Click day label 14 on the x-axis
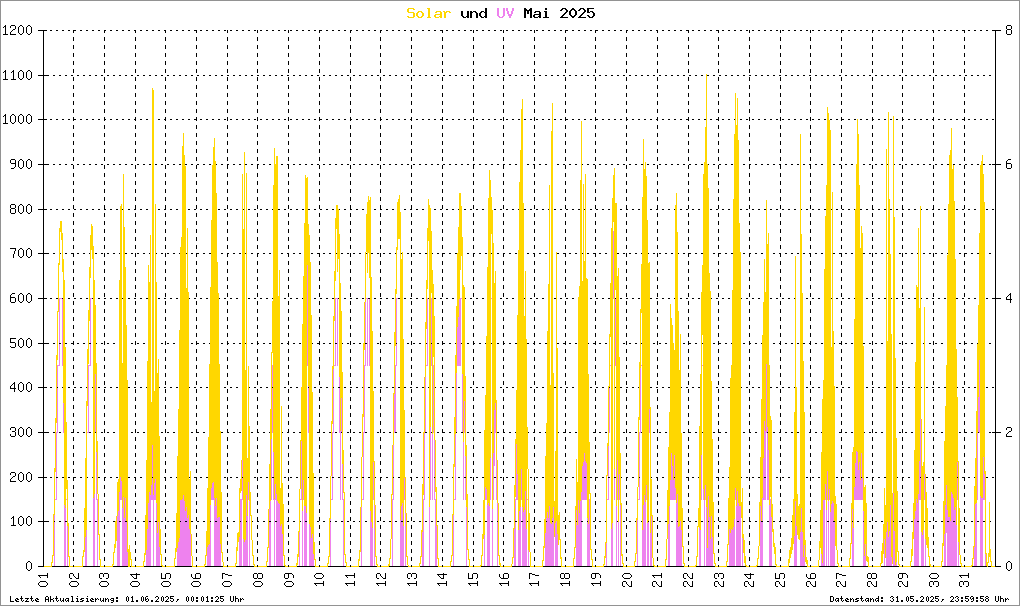Image resolution: width=1020 pixels, height=606 pixels. pyautogui.click(x=442, y=579)
